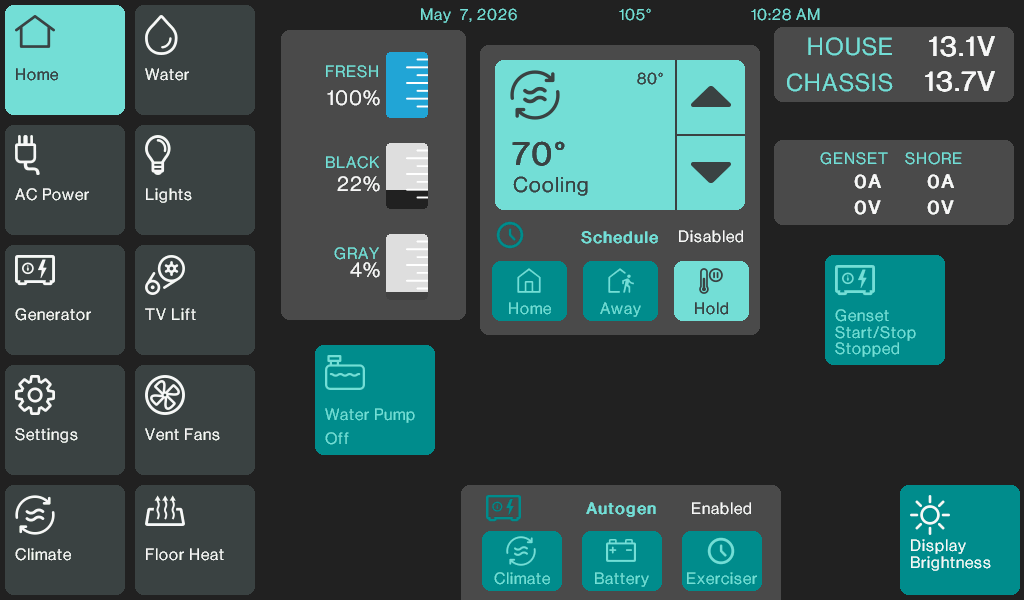Open the Settings gear tile
1024x600 pixels.
coord(65,420)
